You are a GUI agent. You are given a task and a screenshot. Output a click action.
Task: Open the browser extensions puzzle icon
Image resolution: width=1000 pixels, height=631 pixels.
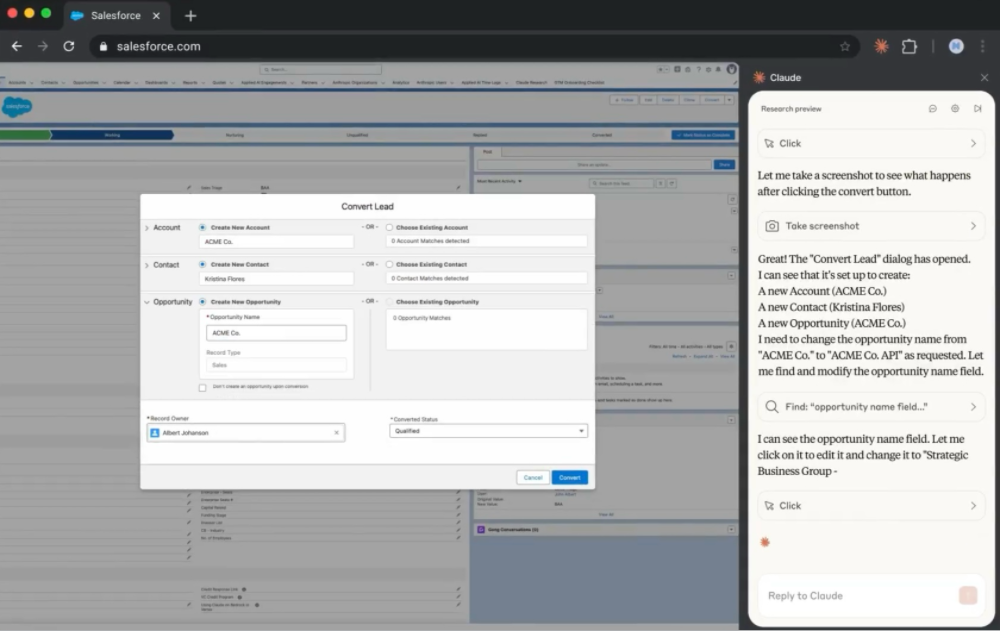coord(909,46)
